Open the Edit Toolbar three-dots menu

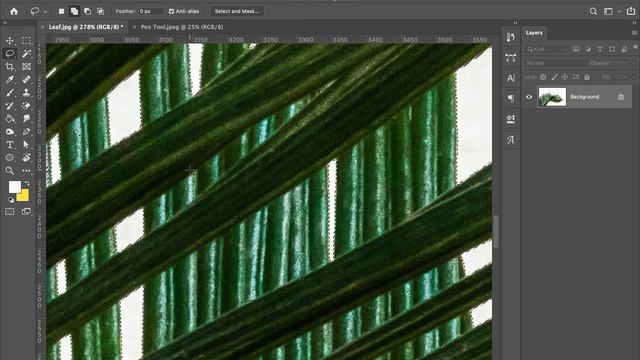tap(26, 171)
